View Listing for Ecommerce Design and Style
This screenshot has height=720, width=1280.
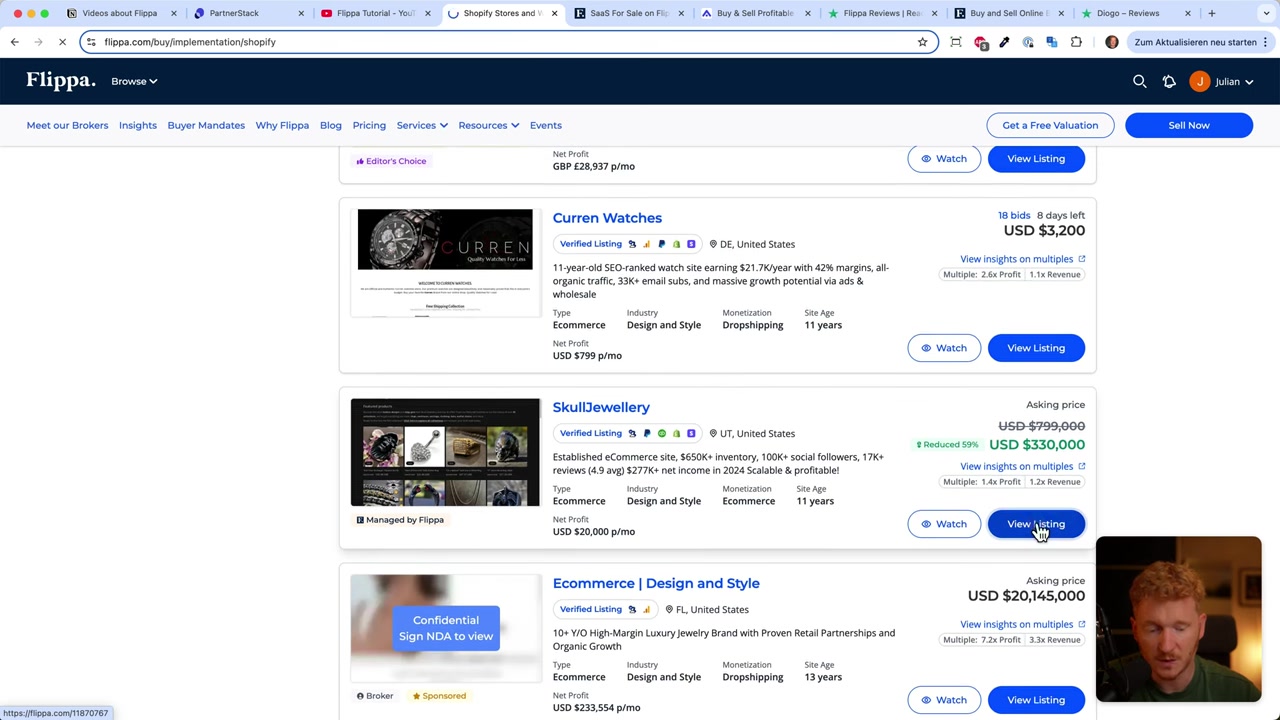[x=1036, y=700]
